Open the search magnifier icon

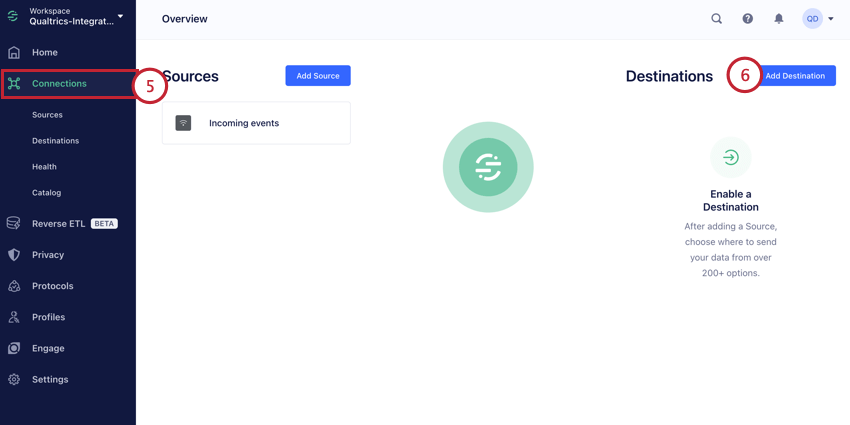click(x=717, y=19)
